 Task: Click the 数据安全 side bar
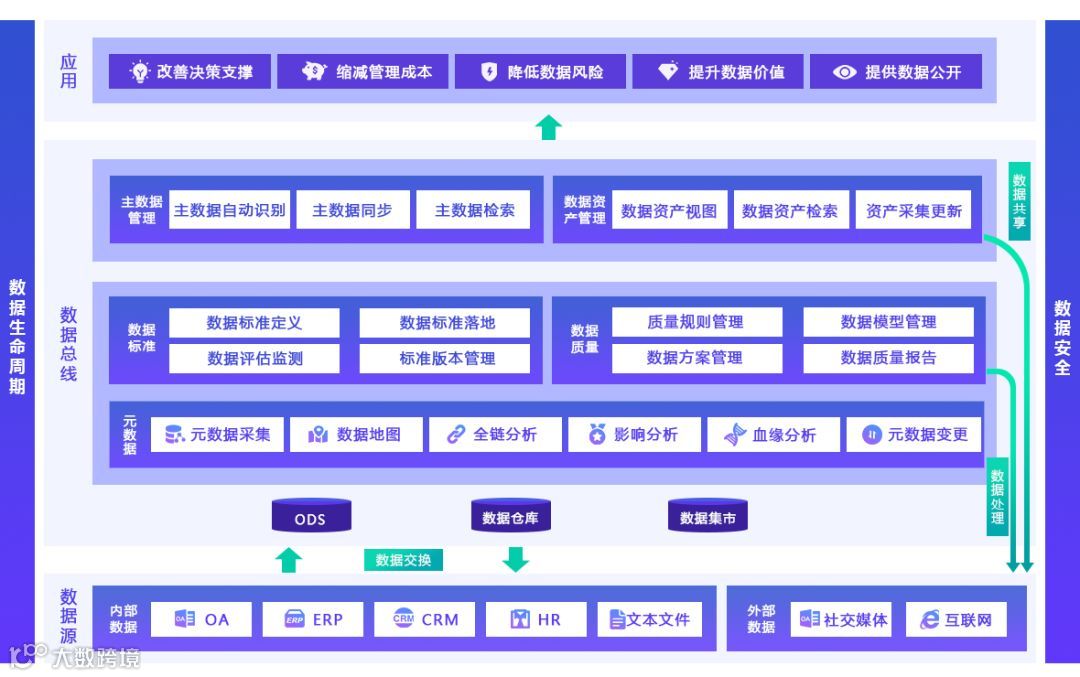click(x=1062, y=341)
